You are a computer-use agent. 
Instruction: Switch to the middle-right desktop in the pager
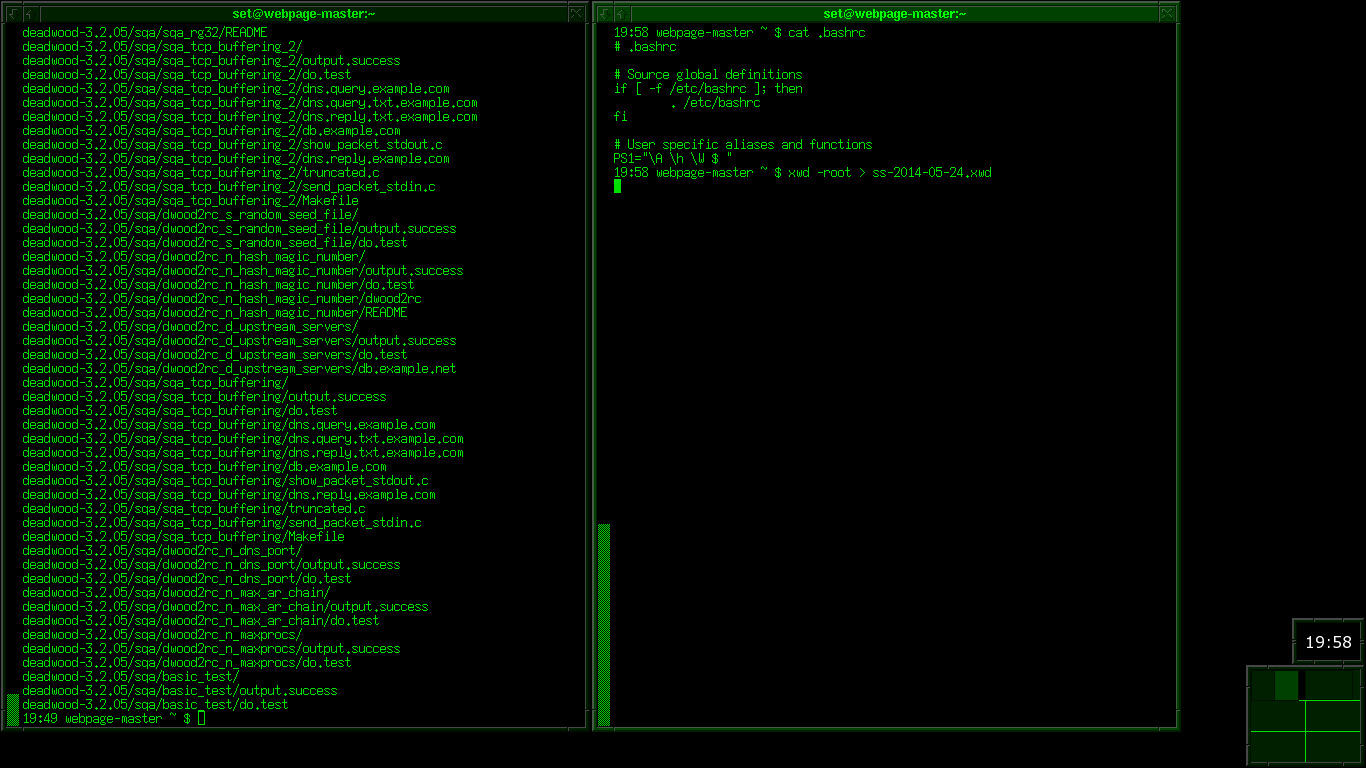pos(1333,716)
